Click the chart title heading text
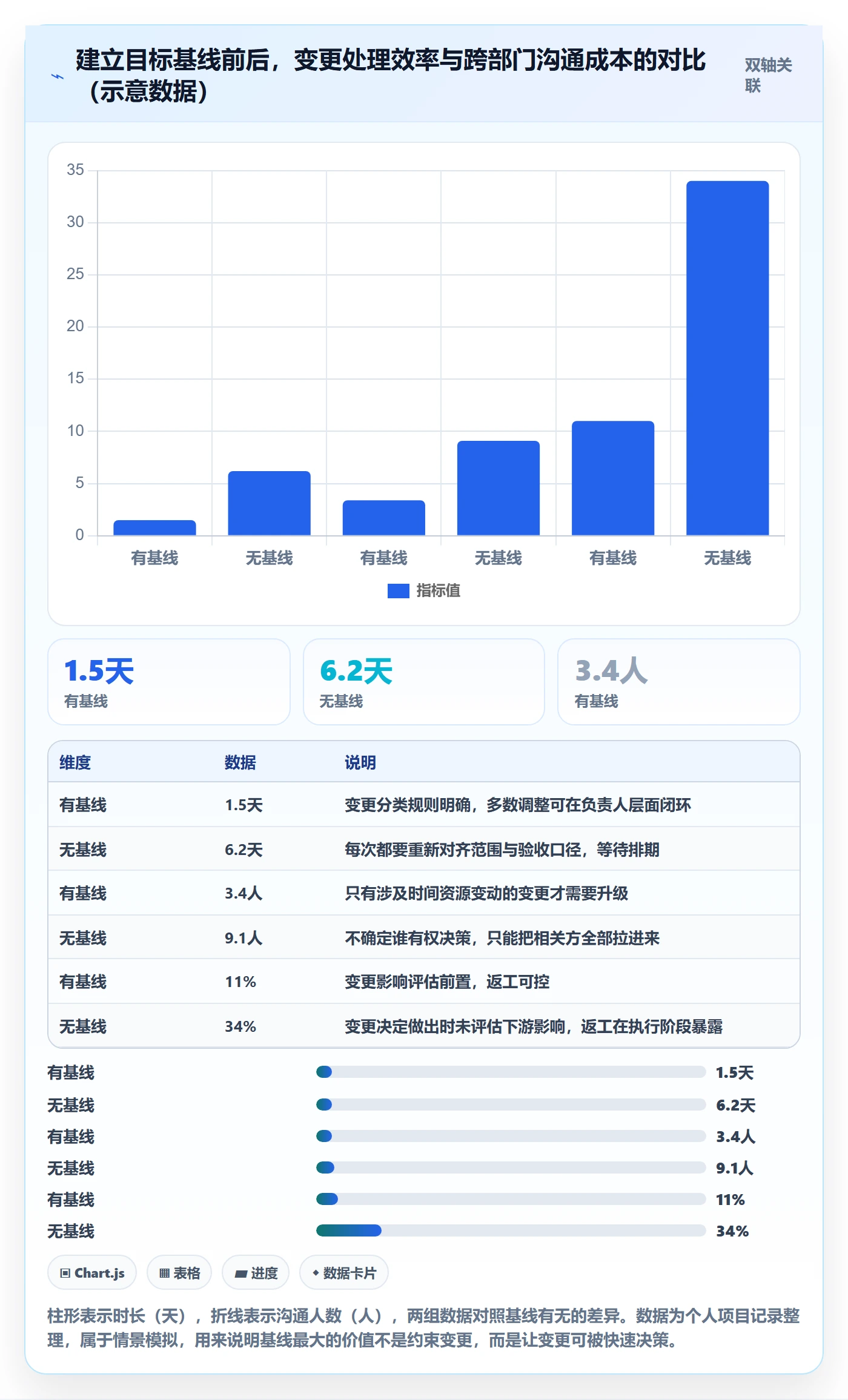Image resolution: width=848 pixels, height=1400 pixels. (x=390, y=76)
